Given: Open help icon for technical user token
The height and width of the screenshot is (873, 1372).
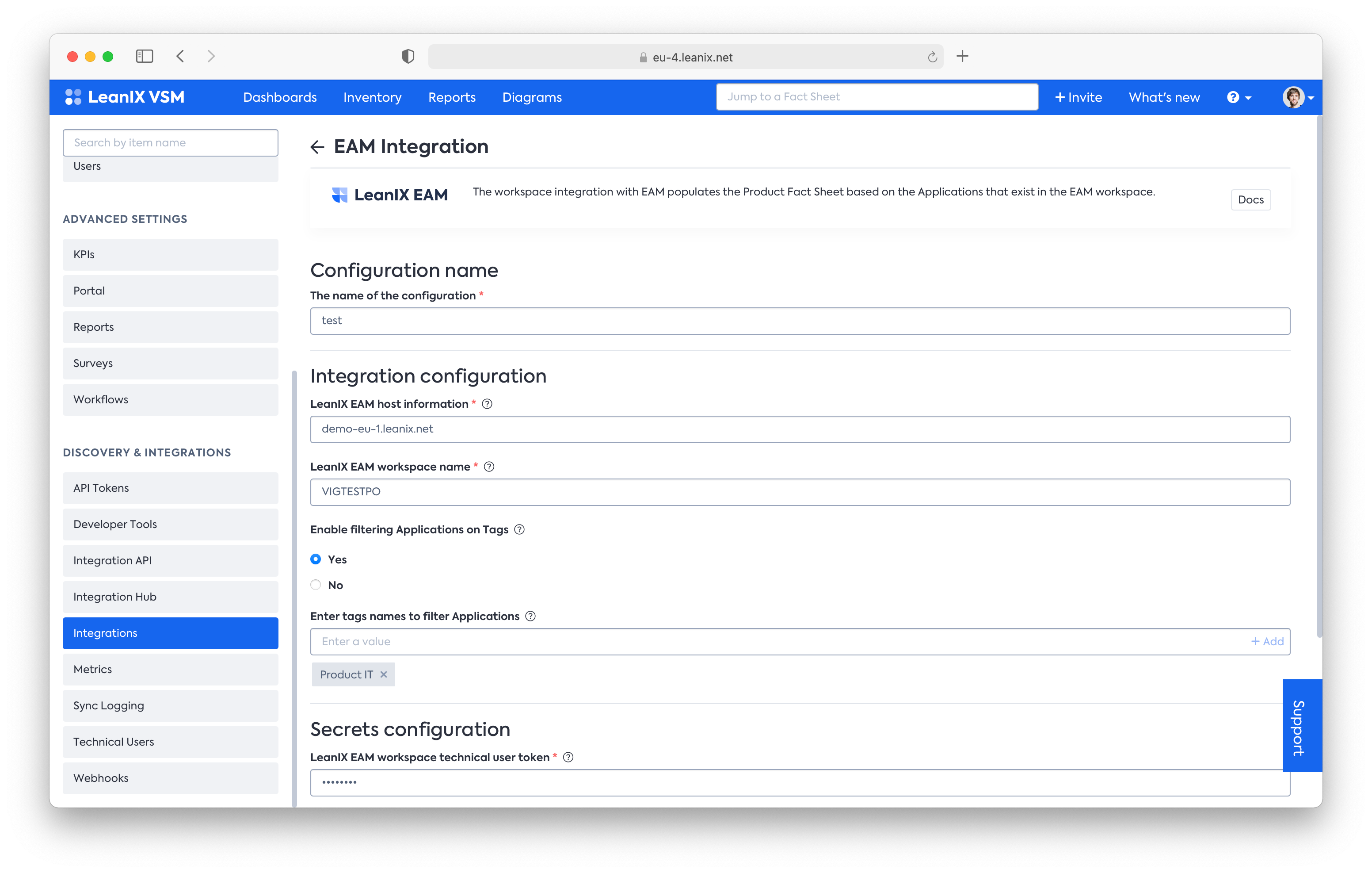Looking at the screenshot, I should pos(568,757).
